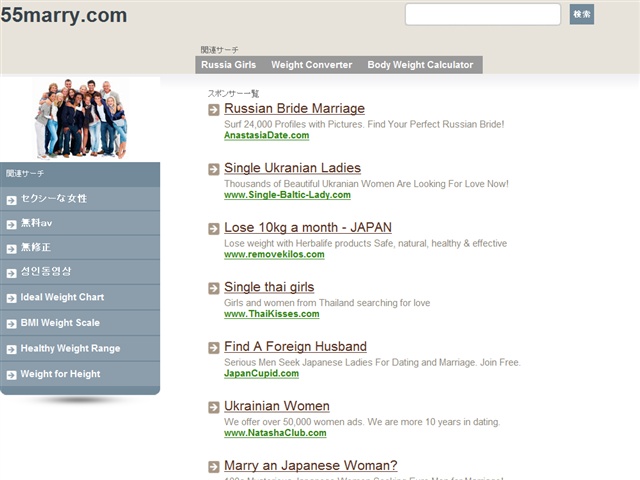Viewport: 640px width, 480px height.
Task: Select セクシーな女性 in sidebar
Action: pyautogui.click(x=54, y=199)
